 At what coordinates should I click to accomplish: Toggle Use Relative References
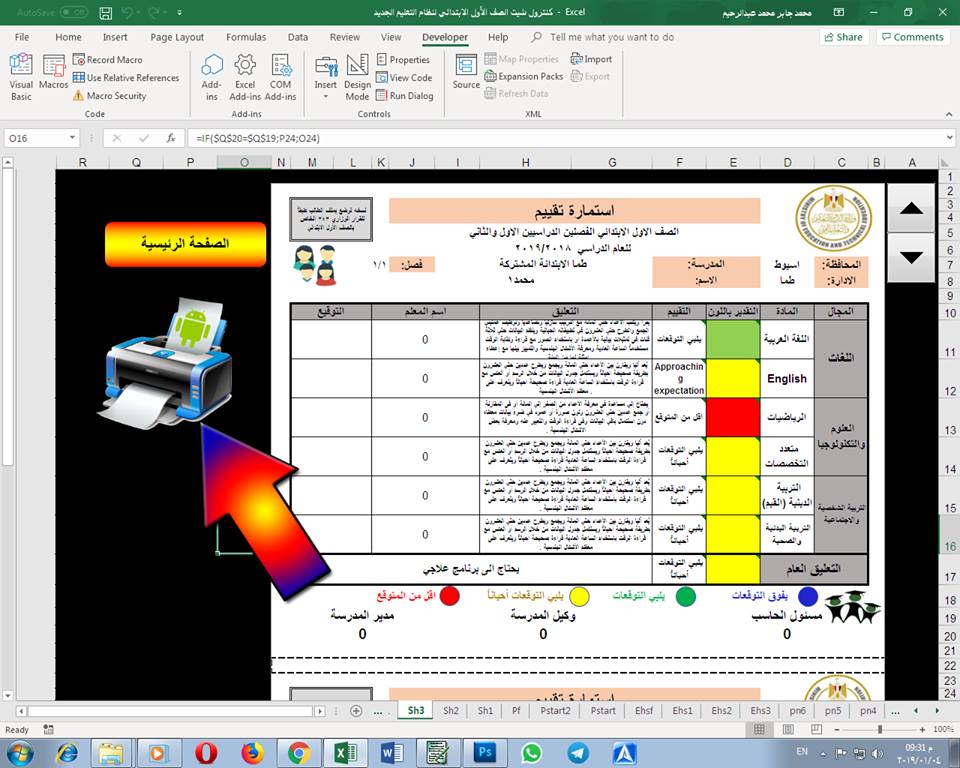click(126, 78)
